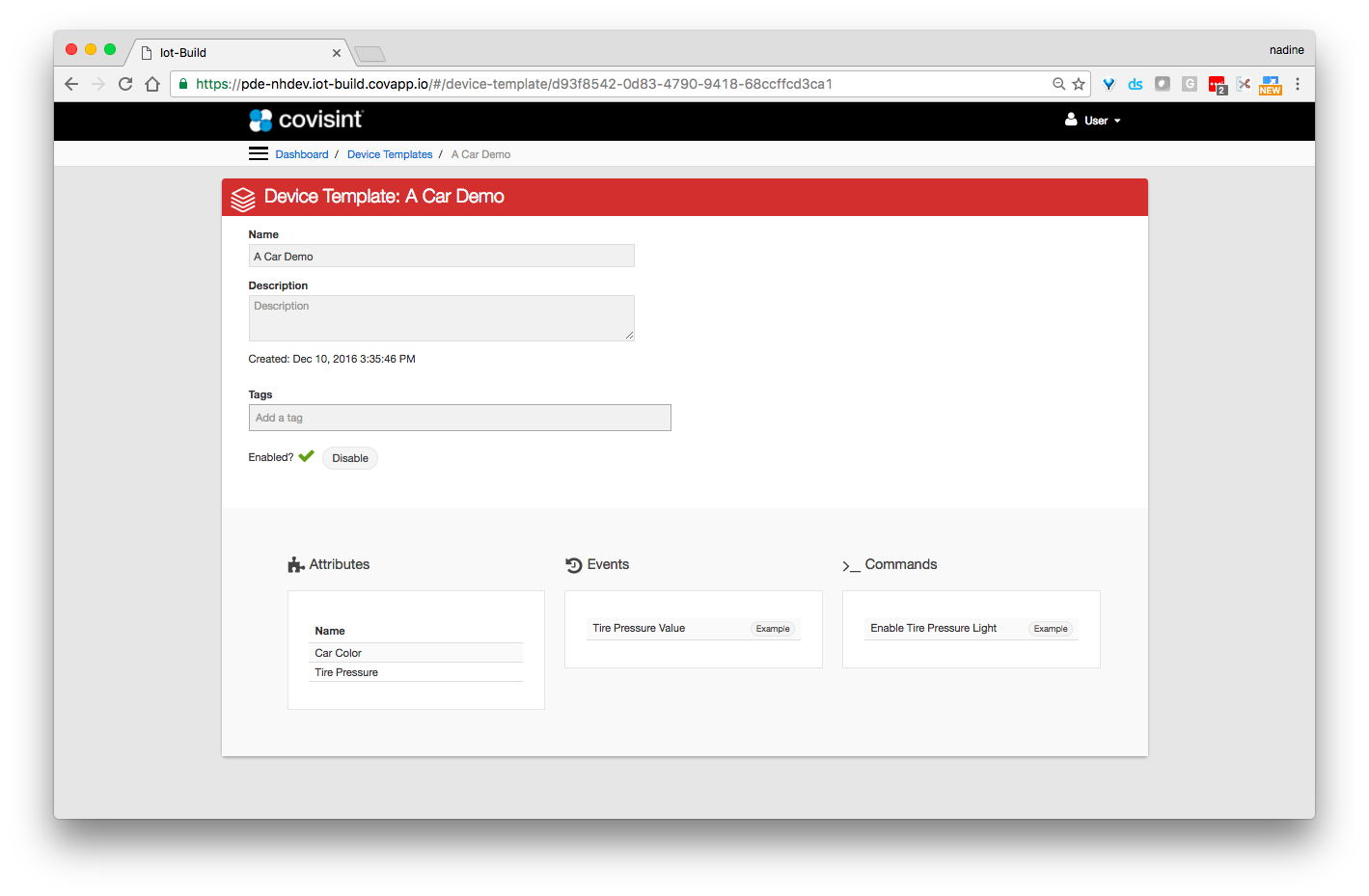
Task: Click the 'ds' browser extension icon
Action: (1136, 84)
